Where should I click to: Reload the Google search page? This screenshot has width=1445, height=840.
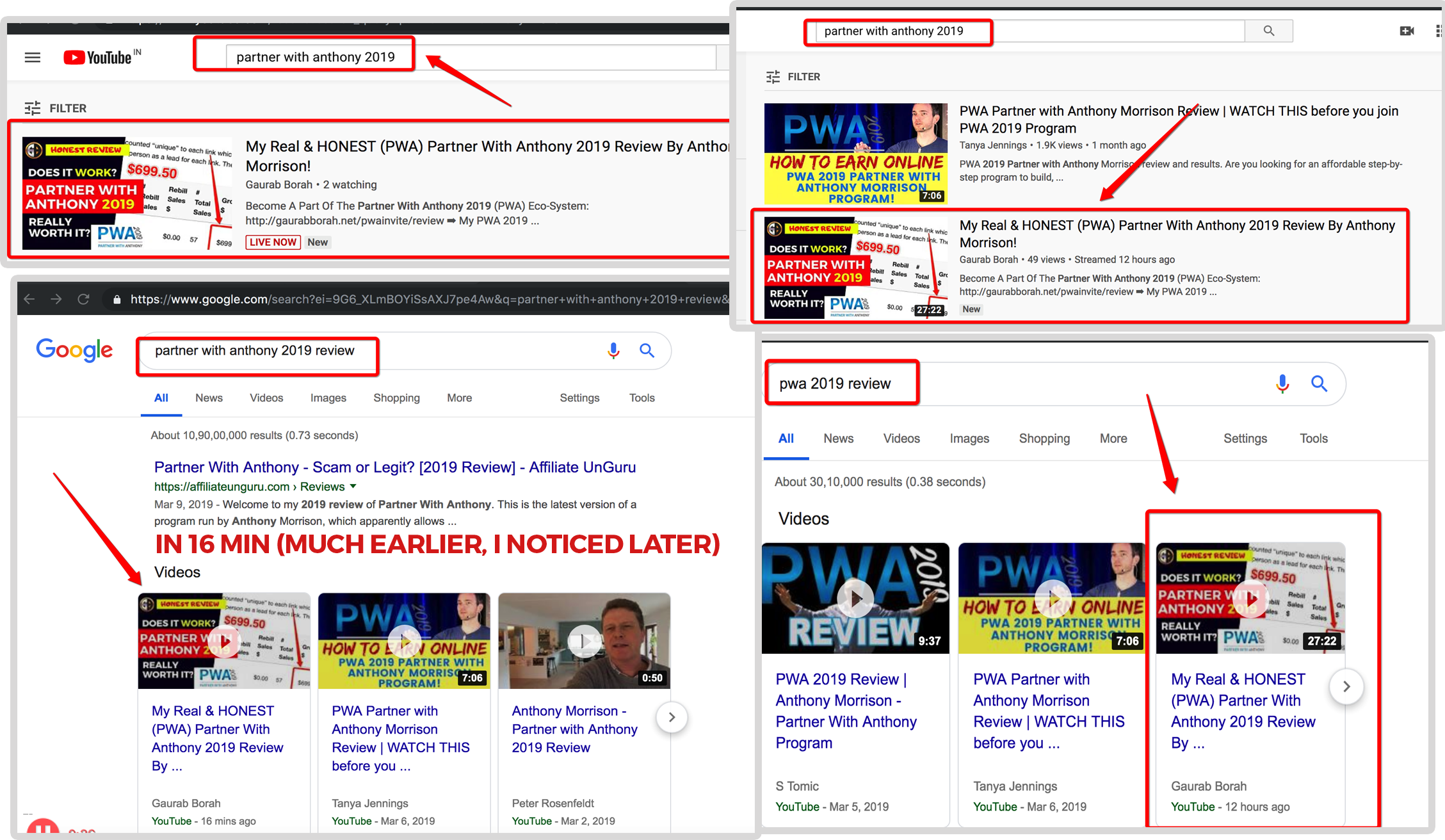[x=83, y=299]
